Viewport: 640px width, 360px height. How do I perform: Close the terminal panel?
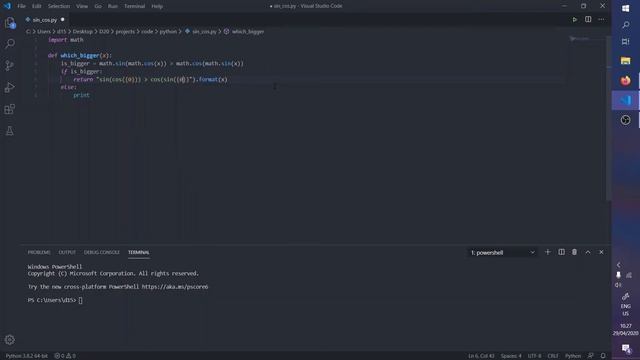(601, 252)
